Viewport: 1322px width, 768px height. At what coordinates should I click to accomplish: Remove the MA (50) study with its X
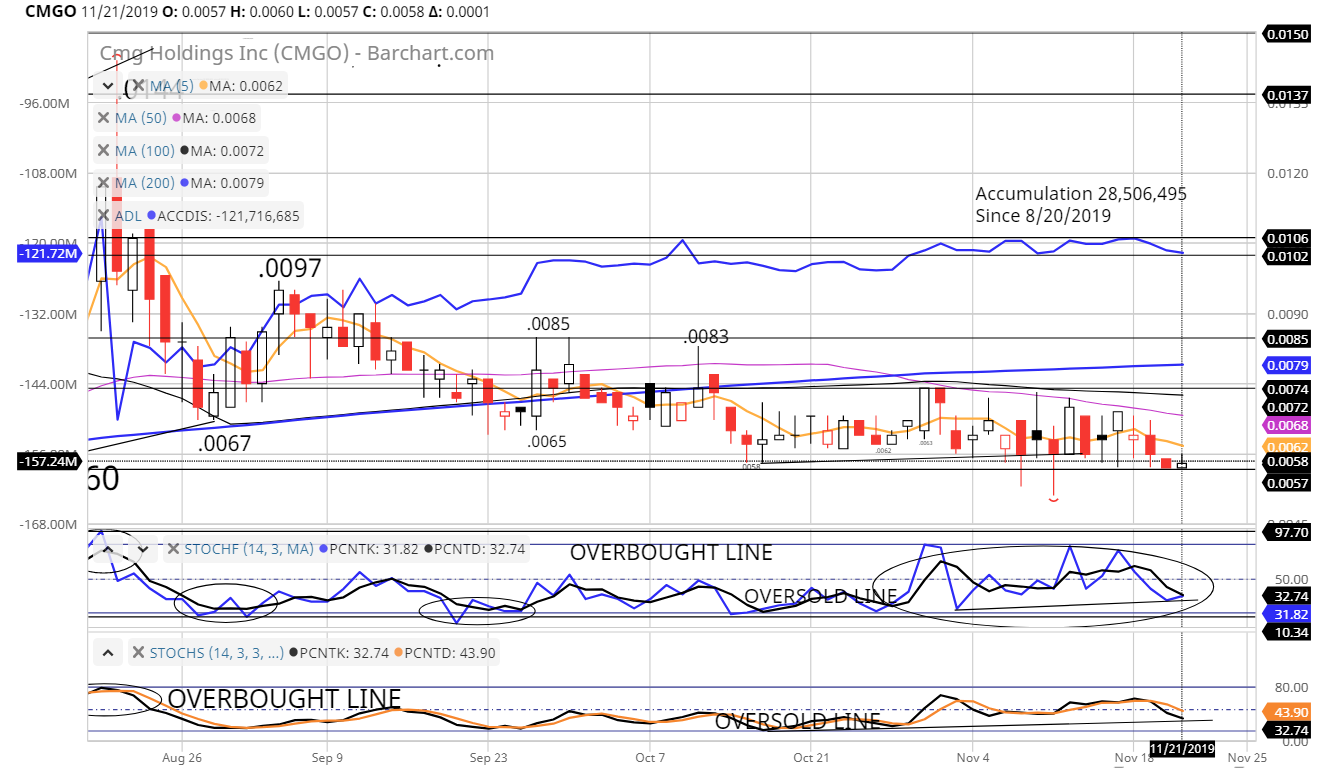click(103, 118)
